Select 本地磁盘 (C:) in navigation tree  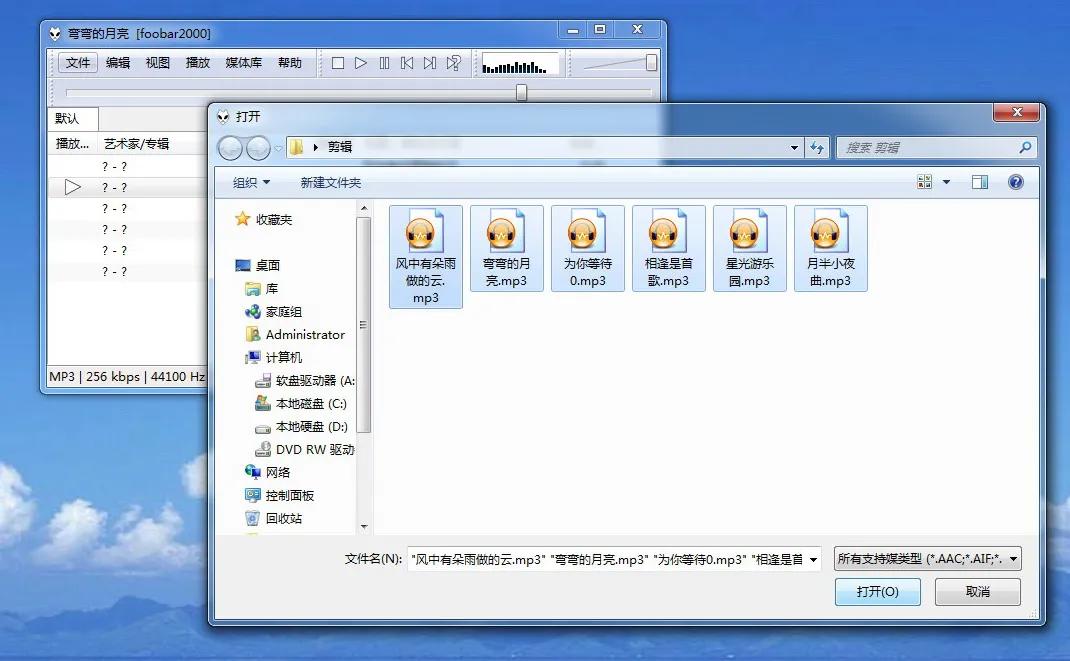pyautogui.click(x=310, y=404)
